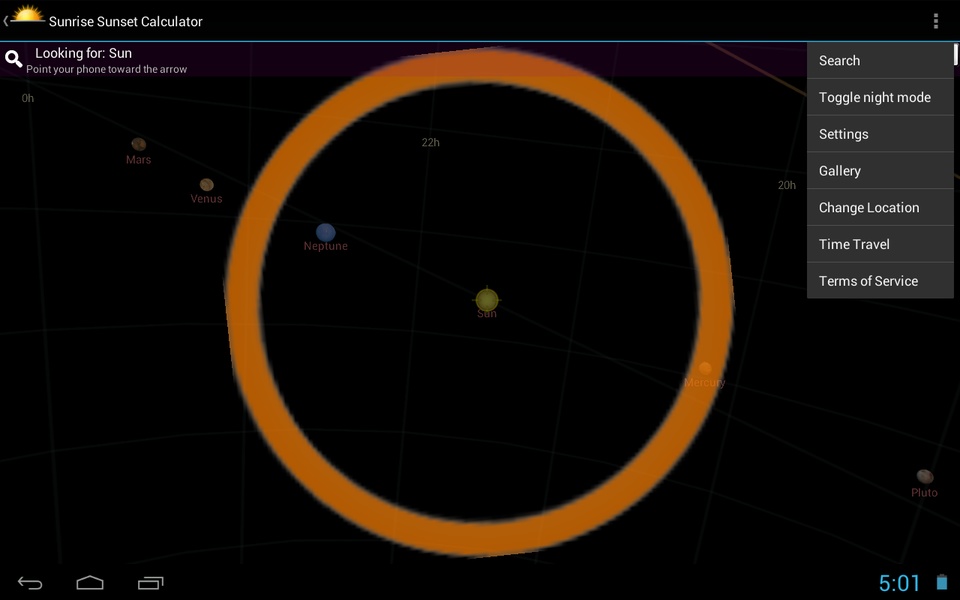Toggle night mode from the menu
Image resolution: width=960 pixels, height=600 pixels.
(x=880, y=97)
